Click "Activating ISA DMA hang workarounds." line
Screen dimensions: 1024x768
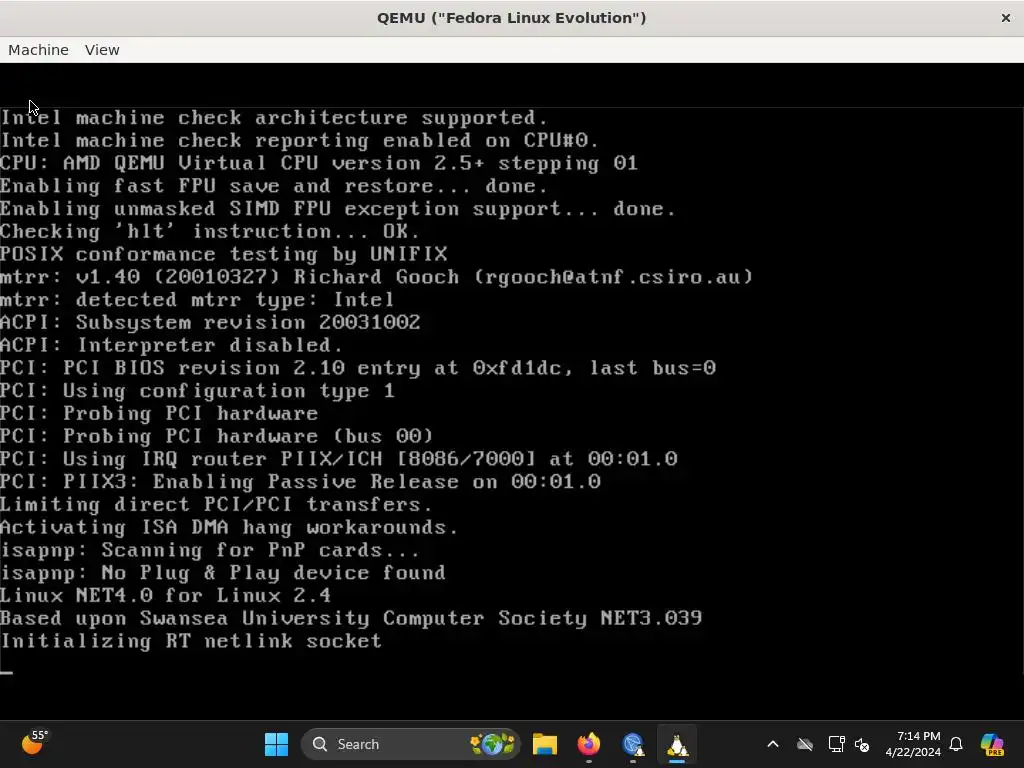(229, 527)
